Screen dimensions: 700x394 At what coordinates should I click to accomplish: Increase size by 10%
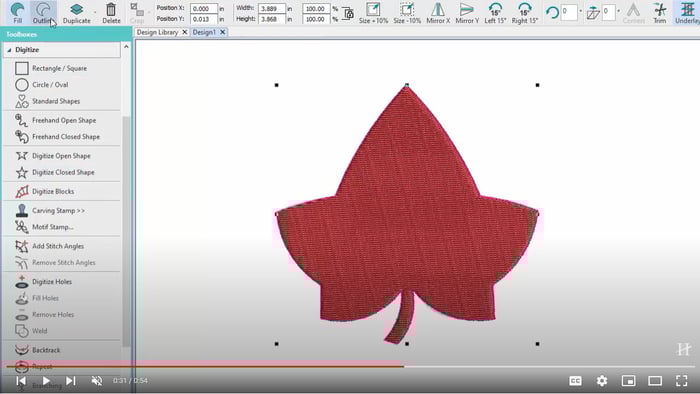373,12
